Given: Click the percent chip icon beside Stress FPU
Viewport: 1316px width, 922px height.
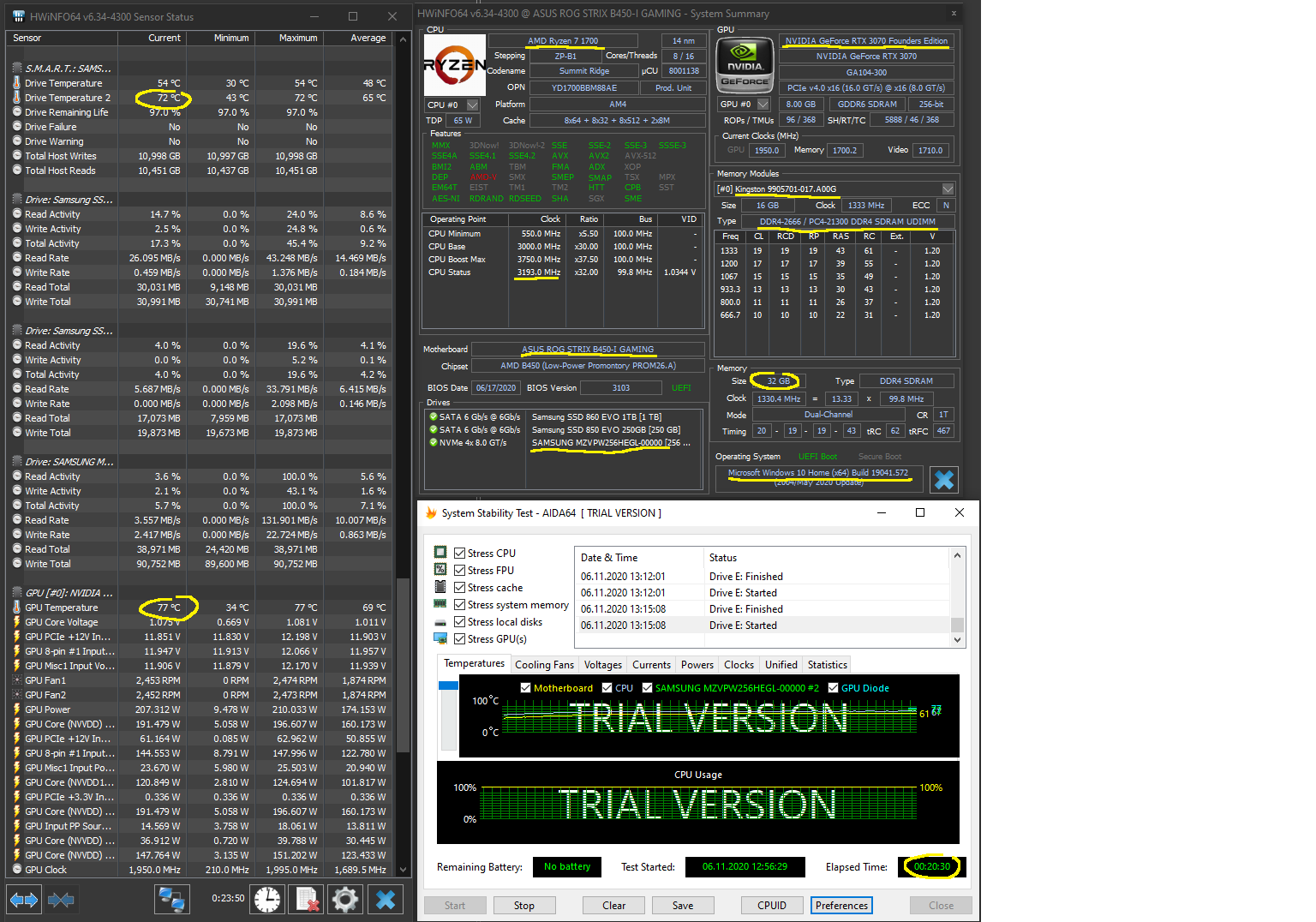Looking at the screenshot, I should point(440,570).
